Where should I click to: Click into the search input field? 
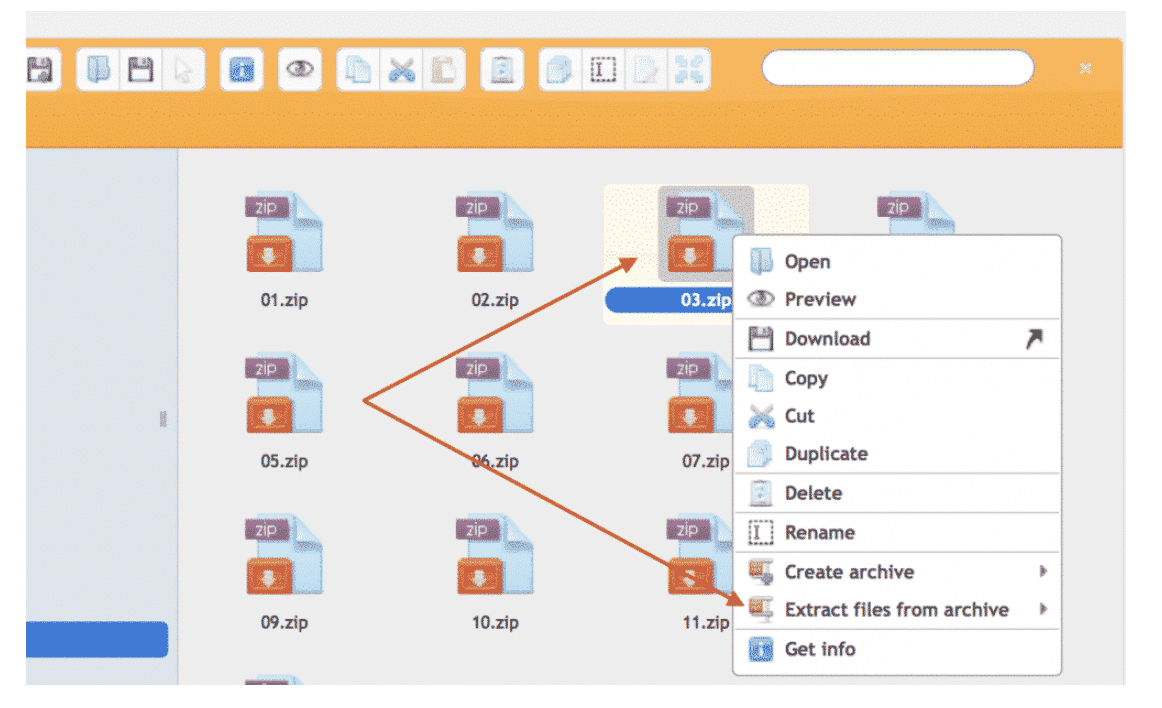pos(897,68)
